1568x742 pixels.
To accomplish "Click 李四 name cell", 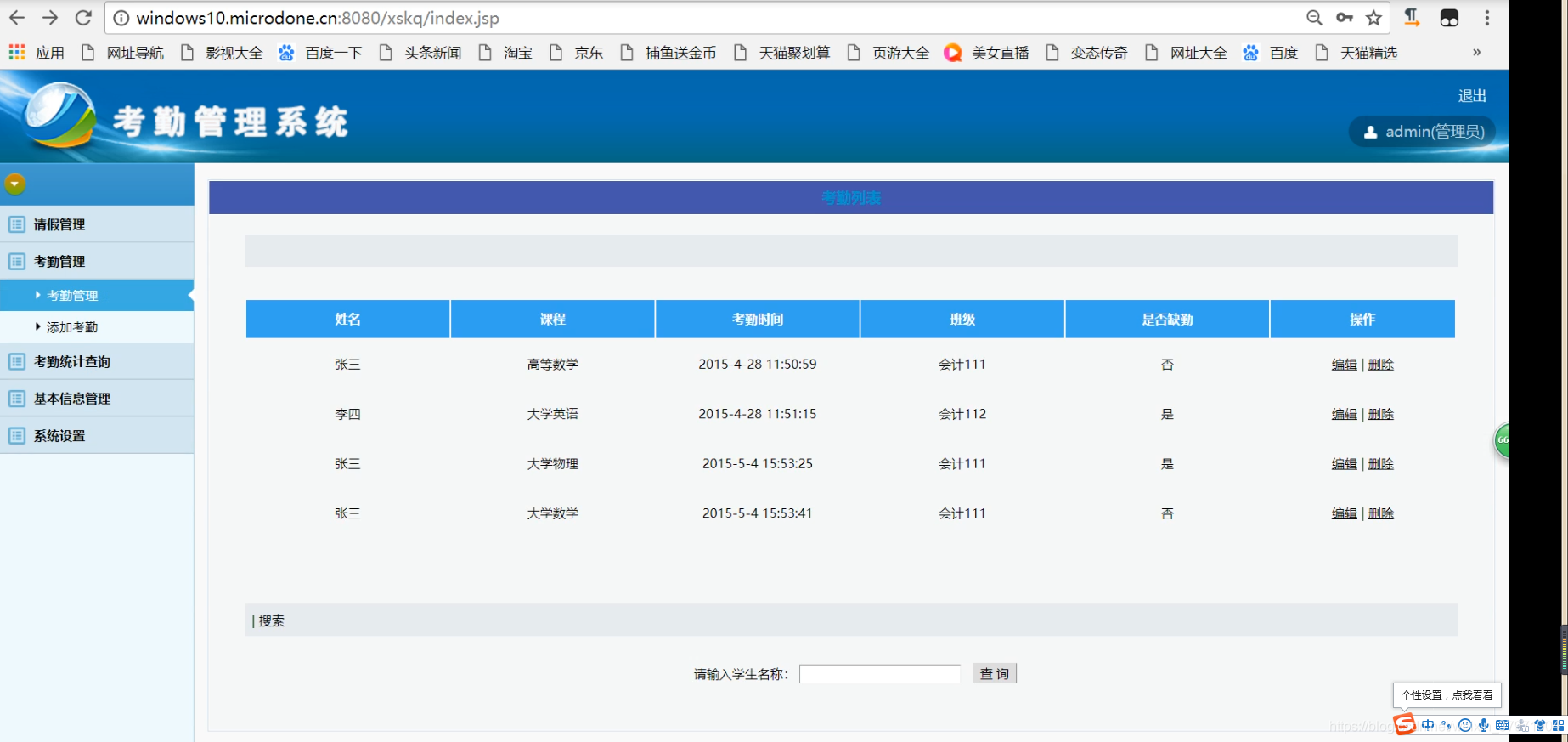I will coord(347,414).
